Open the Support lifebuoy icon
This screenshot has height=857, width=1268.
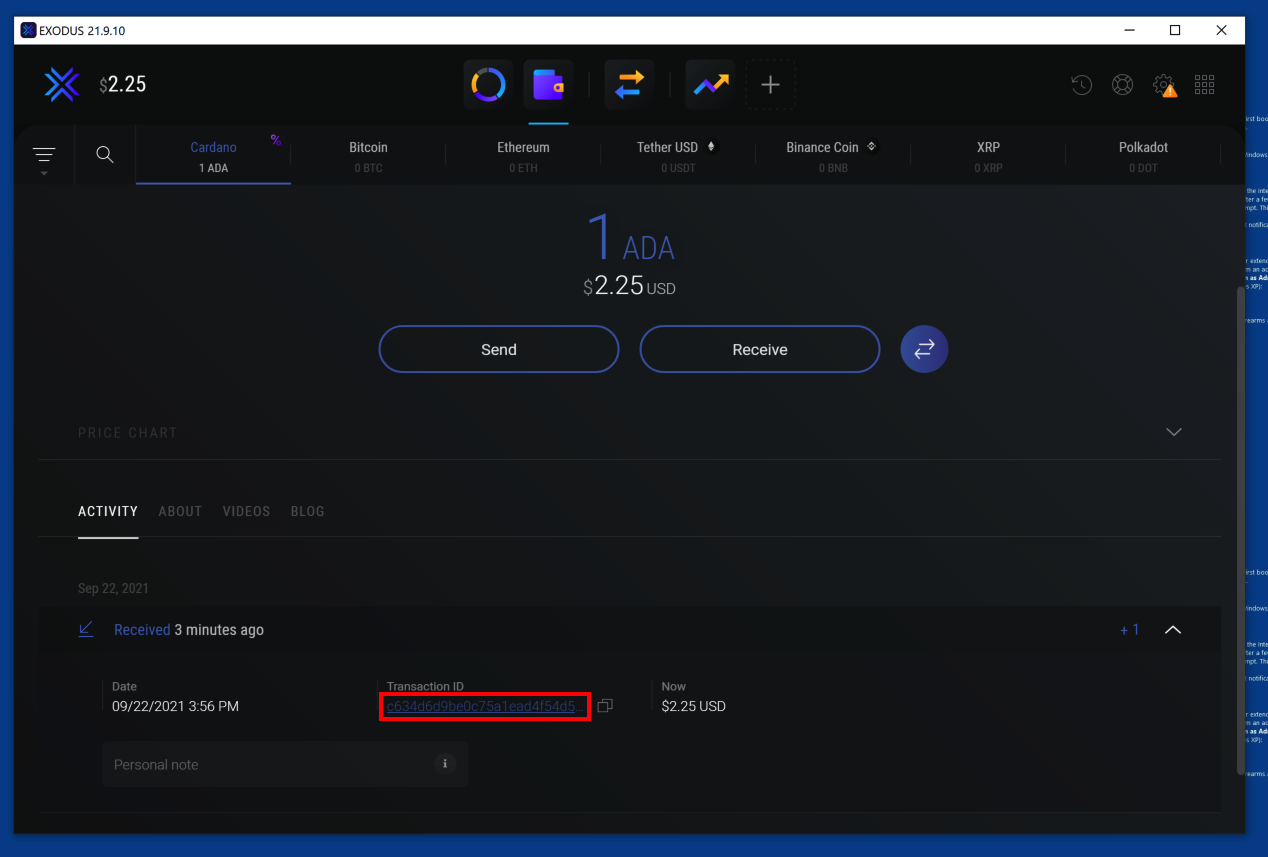click(1122, 85)
